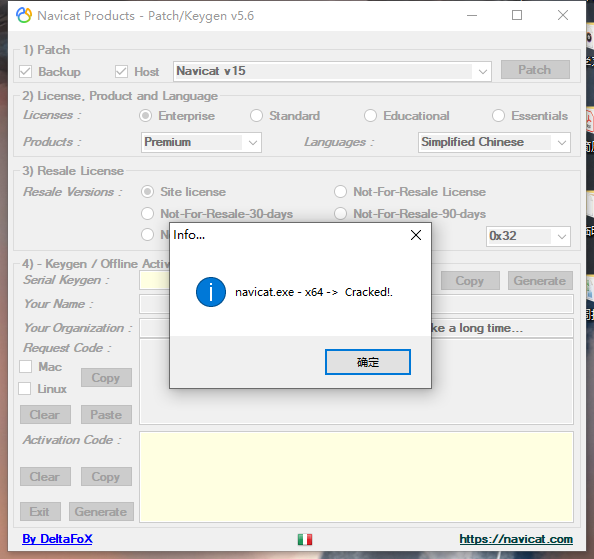The width and height of the screenshot is (594, 559).
Task: Confirm the dialog with 确定 button
Action: (367, 362)
